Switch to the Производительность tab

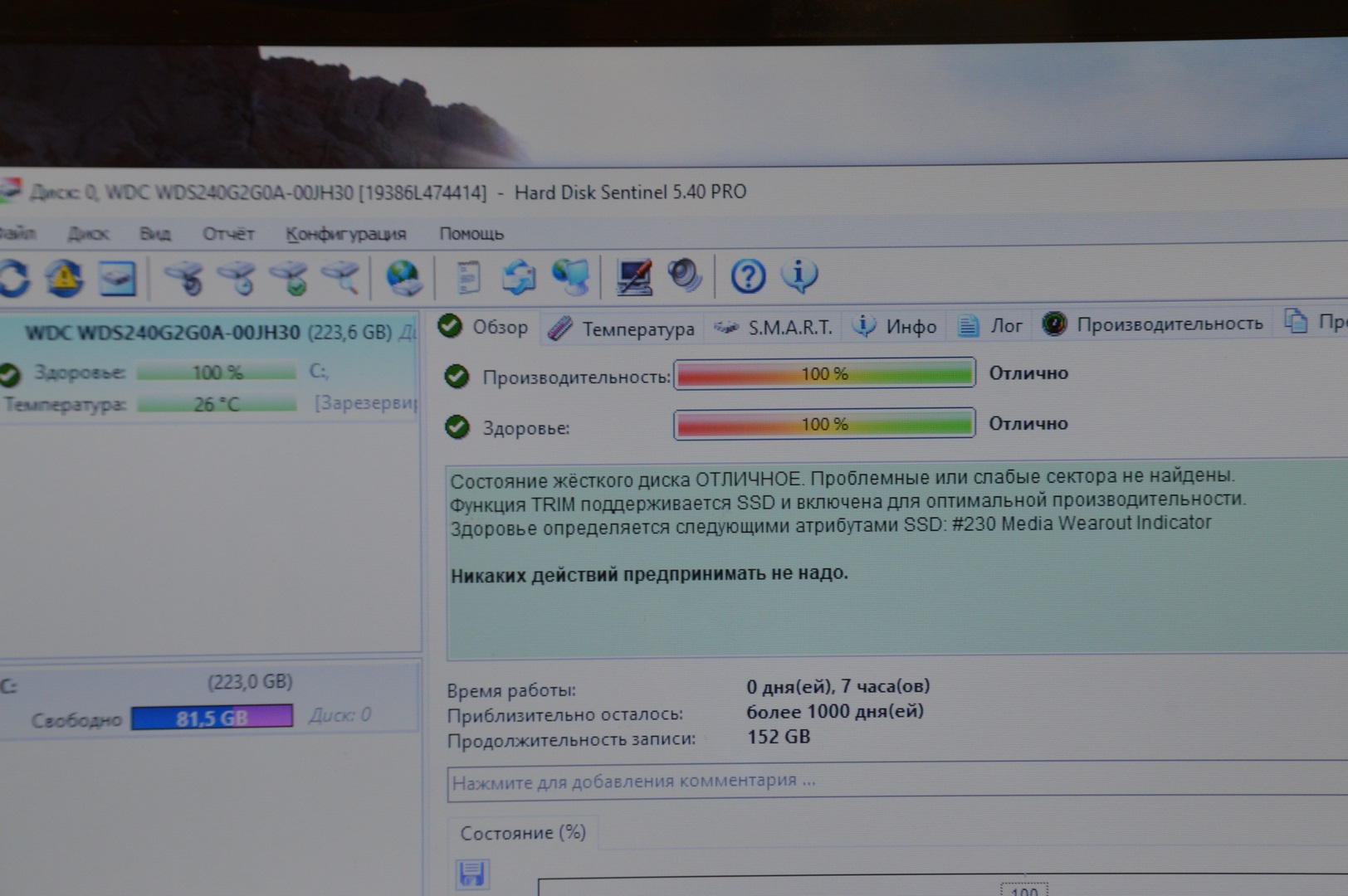pyautogui.click(x=1153, y=324)
